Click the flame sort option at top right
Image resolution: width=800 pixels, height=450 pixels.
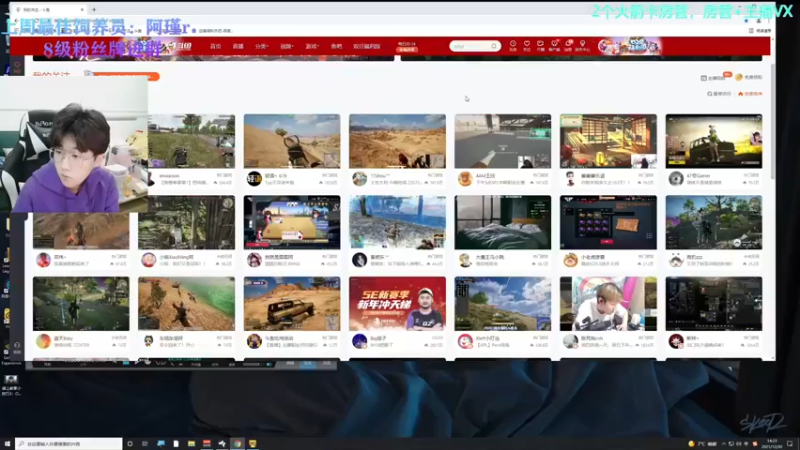pos(750,94)
